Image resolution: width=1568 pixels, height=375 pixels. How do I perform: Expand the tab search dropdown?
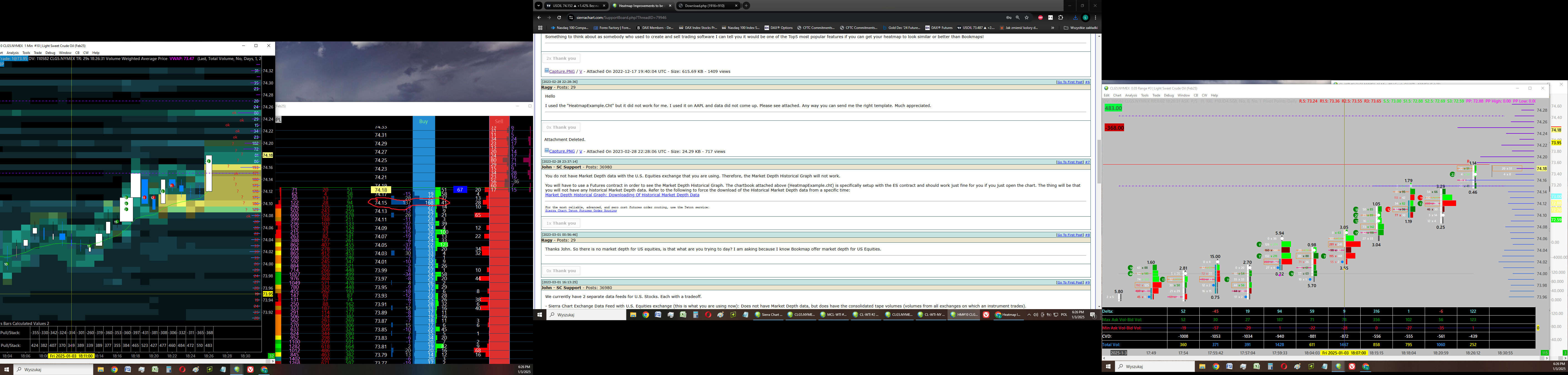pyautogui.click(x=538, y=6)
